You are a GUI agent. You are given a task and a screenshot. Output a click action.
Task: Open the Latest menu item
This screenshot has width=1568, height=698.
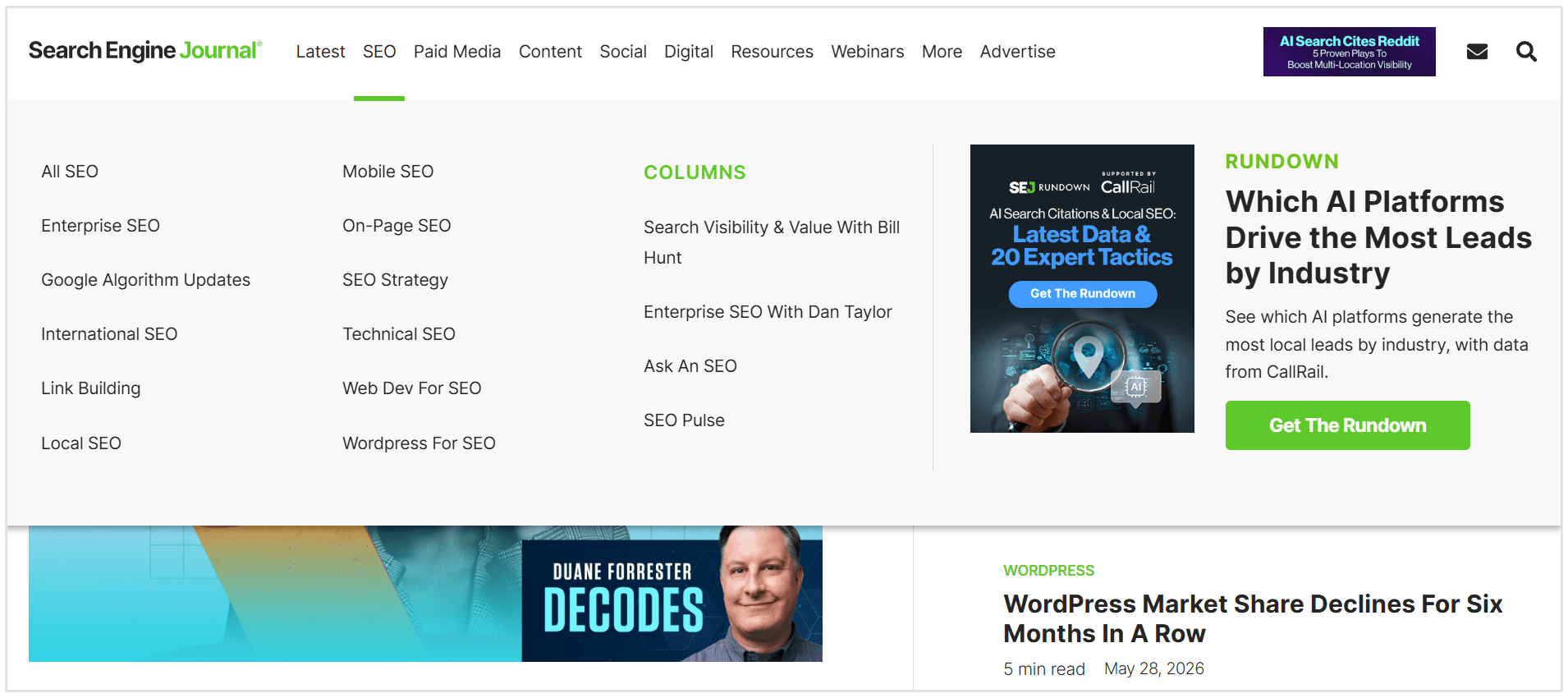click(320, 52)
